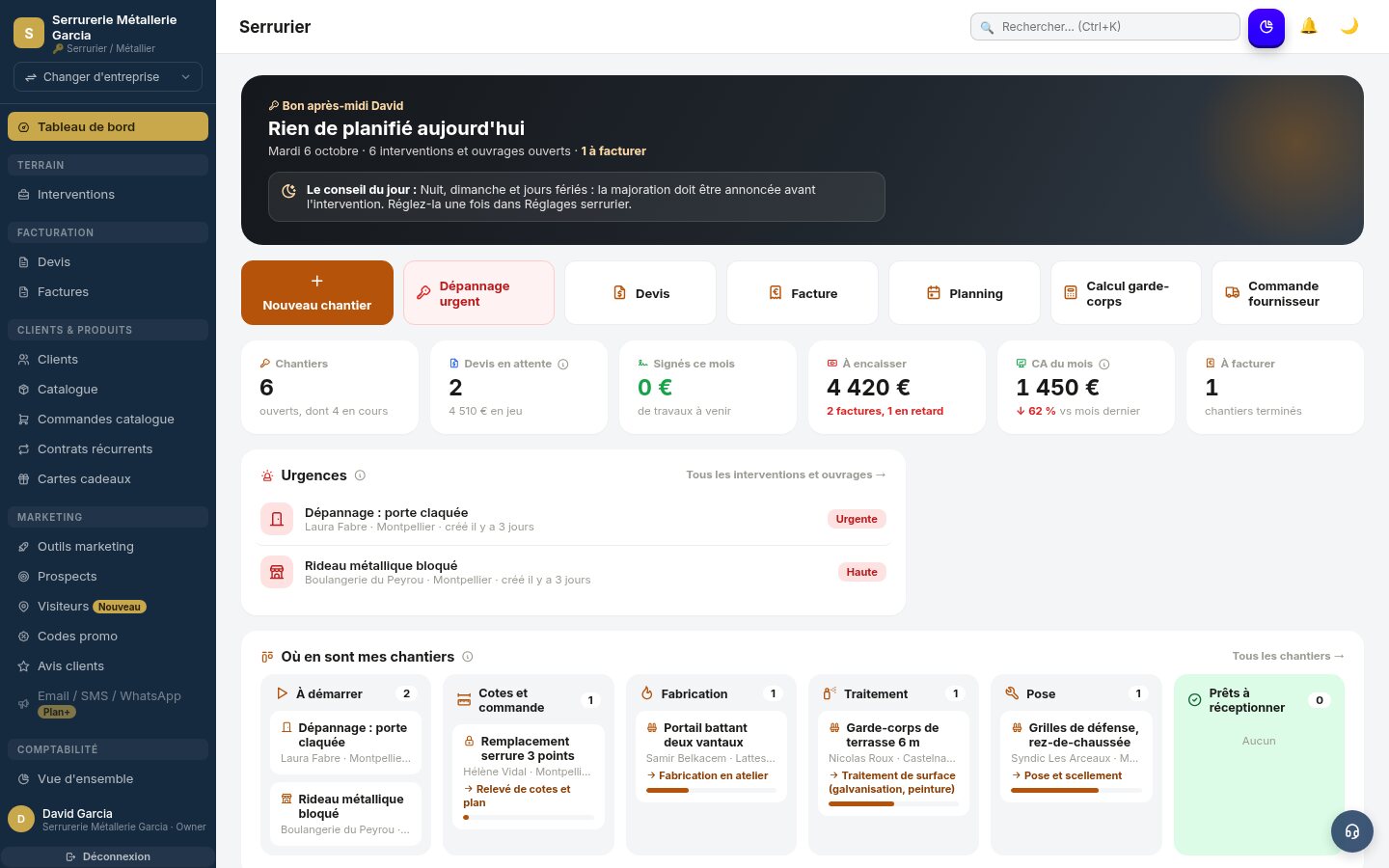Collapse the FACTURATION sidebar section
The image size is (1389, 868).
click(x=108, y=232)
